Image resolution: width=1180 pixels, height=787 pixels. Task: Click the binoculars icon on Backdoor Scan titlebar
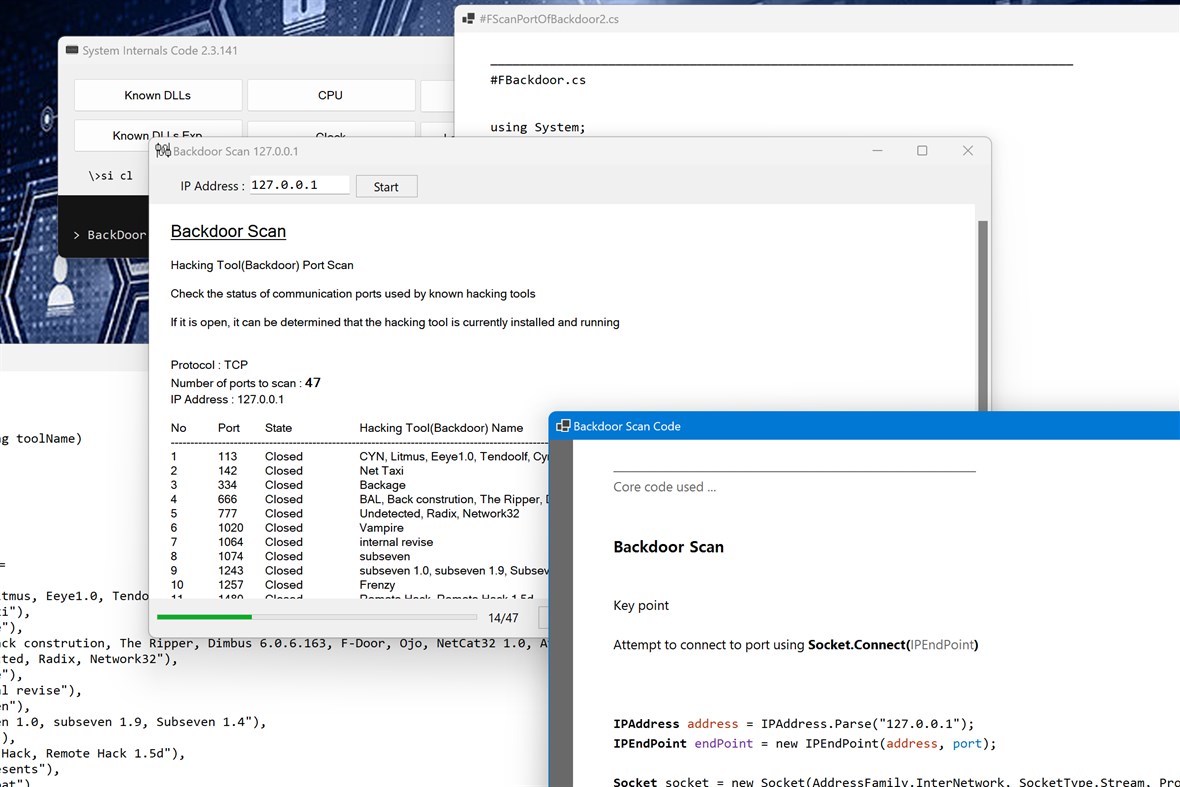pos(161,150)
